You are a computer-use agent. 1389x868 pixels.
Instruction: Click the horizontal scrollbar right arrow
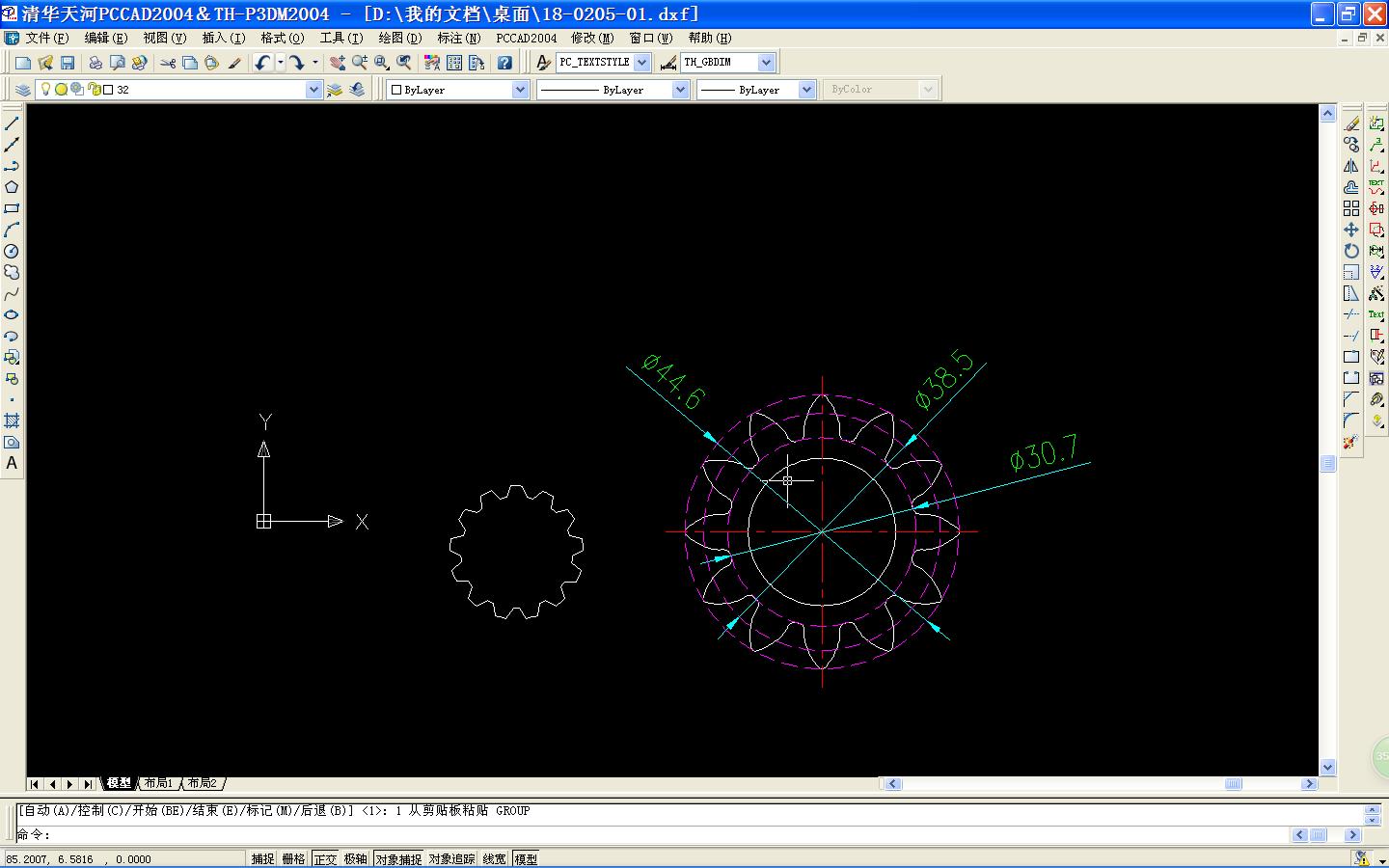click(x=1309, y=784)
